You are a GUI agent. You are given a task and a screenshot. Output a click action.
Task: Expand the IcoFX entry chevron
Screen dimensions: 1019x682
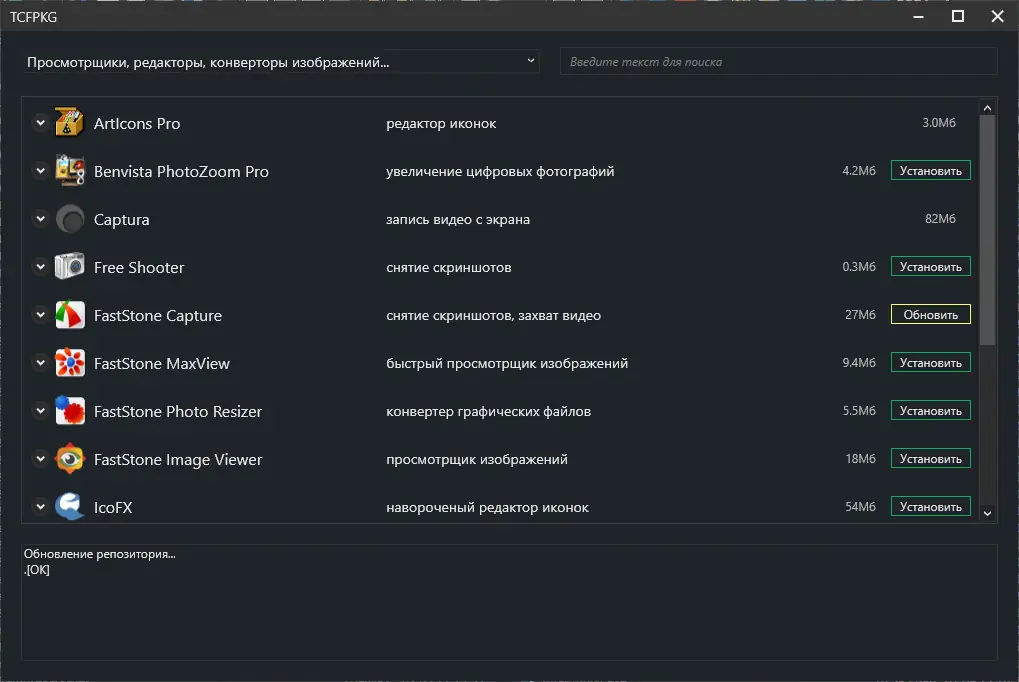[x=41, y=507]
